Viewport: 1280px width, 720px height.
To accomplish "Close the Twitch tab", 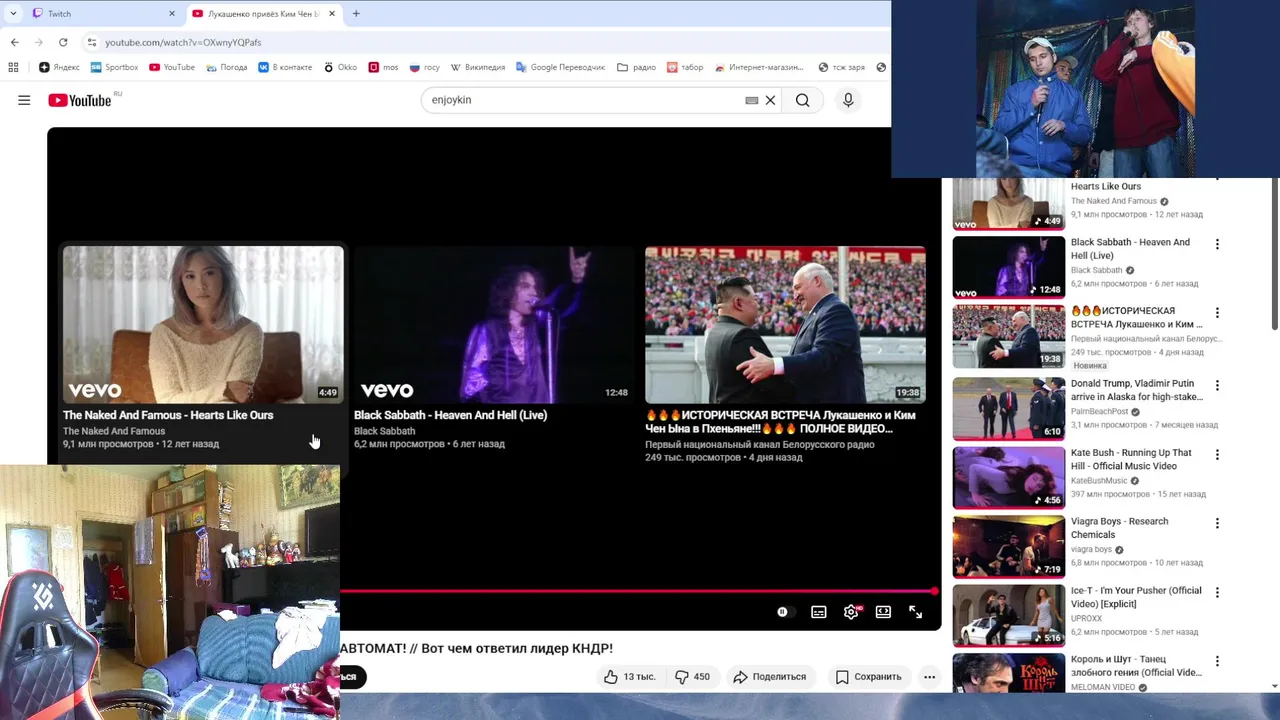I will (x=171, y=14).
